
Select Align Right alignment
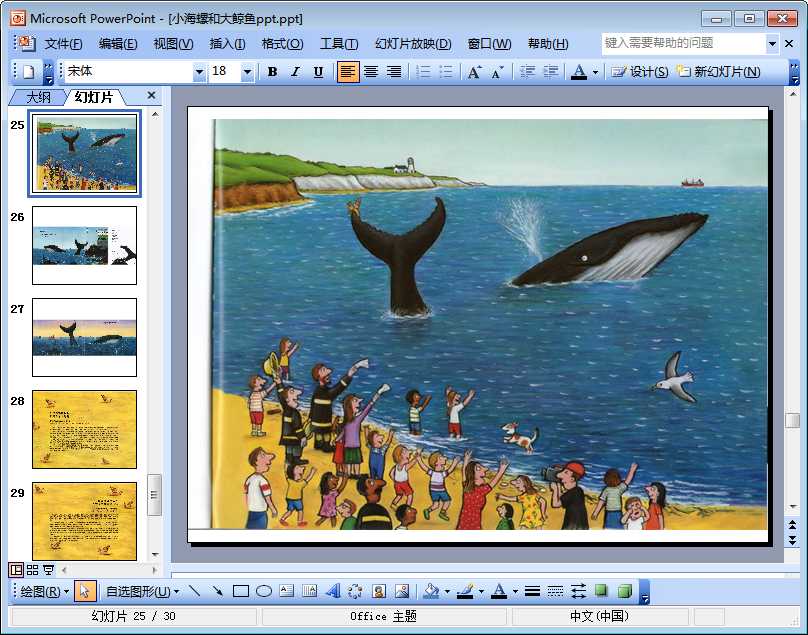(394, 72)
